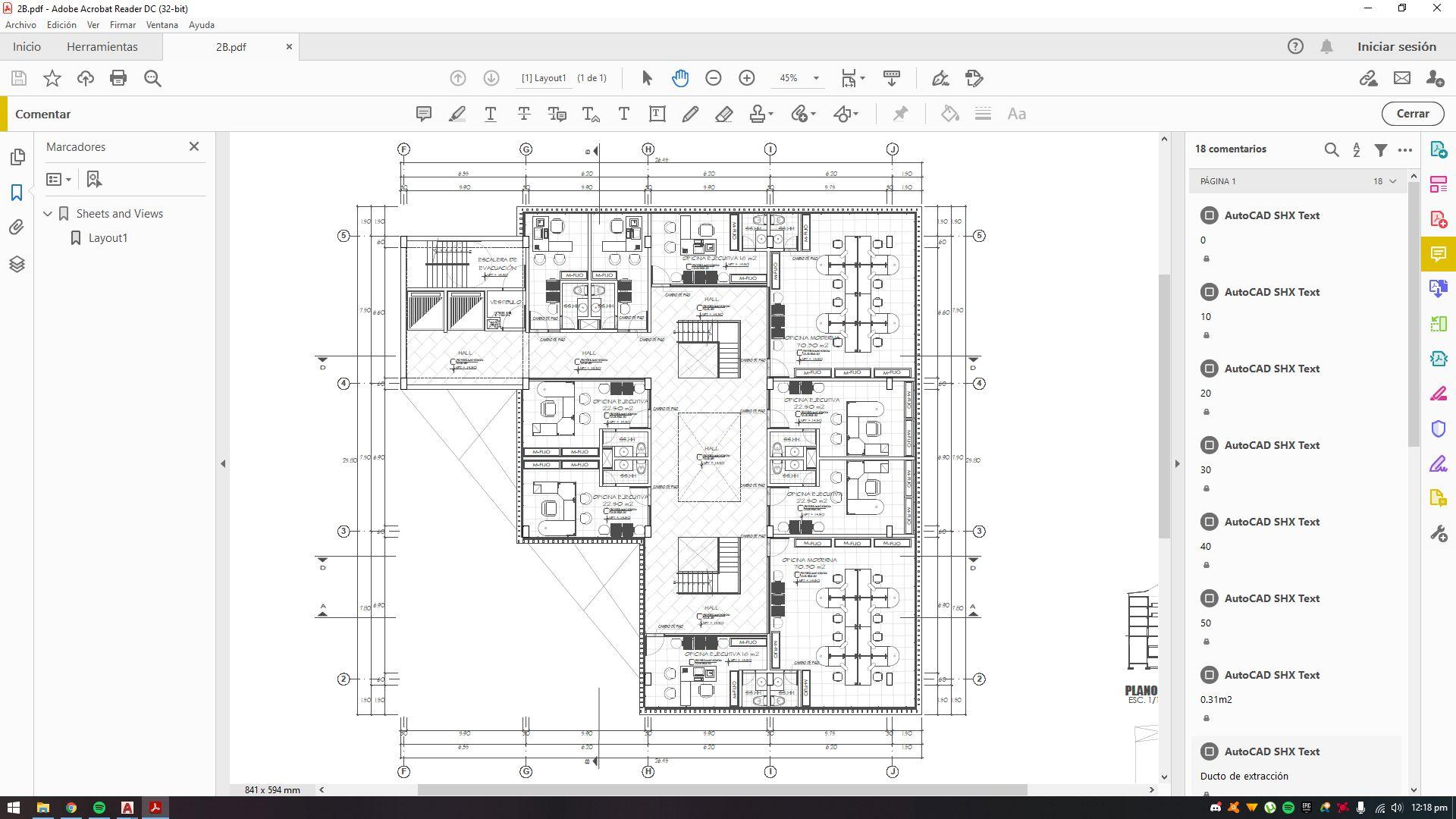Image resolution: width=1456 pixels, height=819 pixels.
Task: Choose the freehand pencil drawing tool
Action: [x=690, y=114]
